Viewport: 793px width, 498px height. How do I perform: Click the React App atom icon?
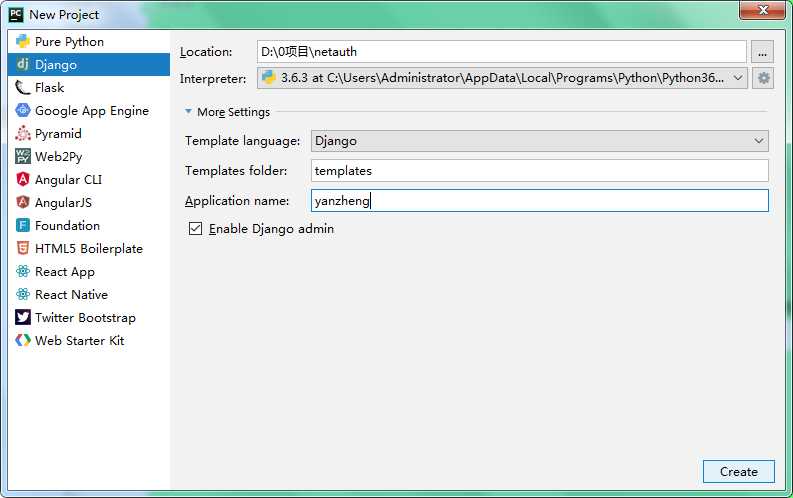pyautogui.click(x=23, y=271)
